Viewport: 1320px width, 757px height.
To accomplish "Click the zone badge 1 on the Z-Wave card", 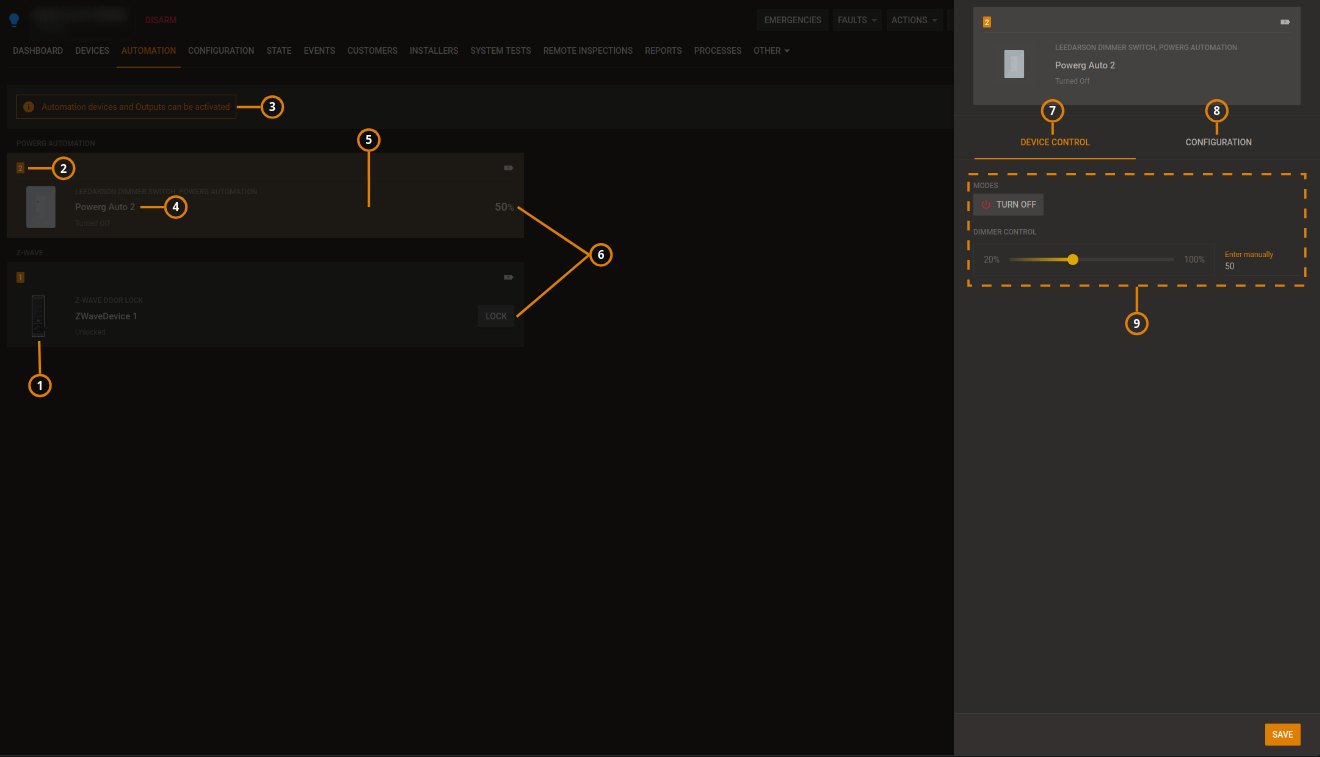I will [x=20, y=277].
